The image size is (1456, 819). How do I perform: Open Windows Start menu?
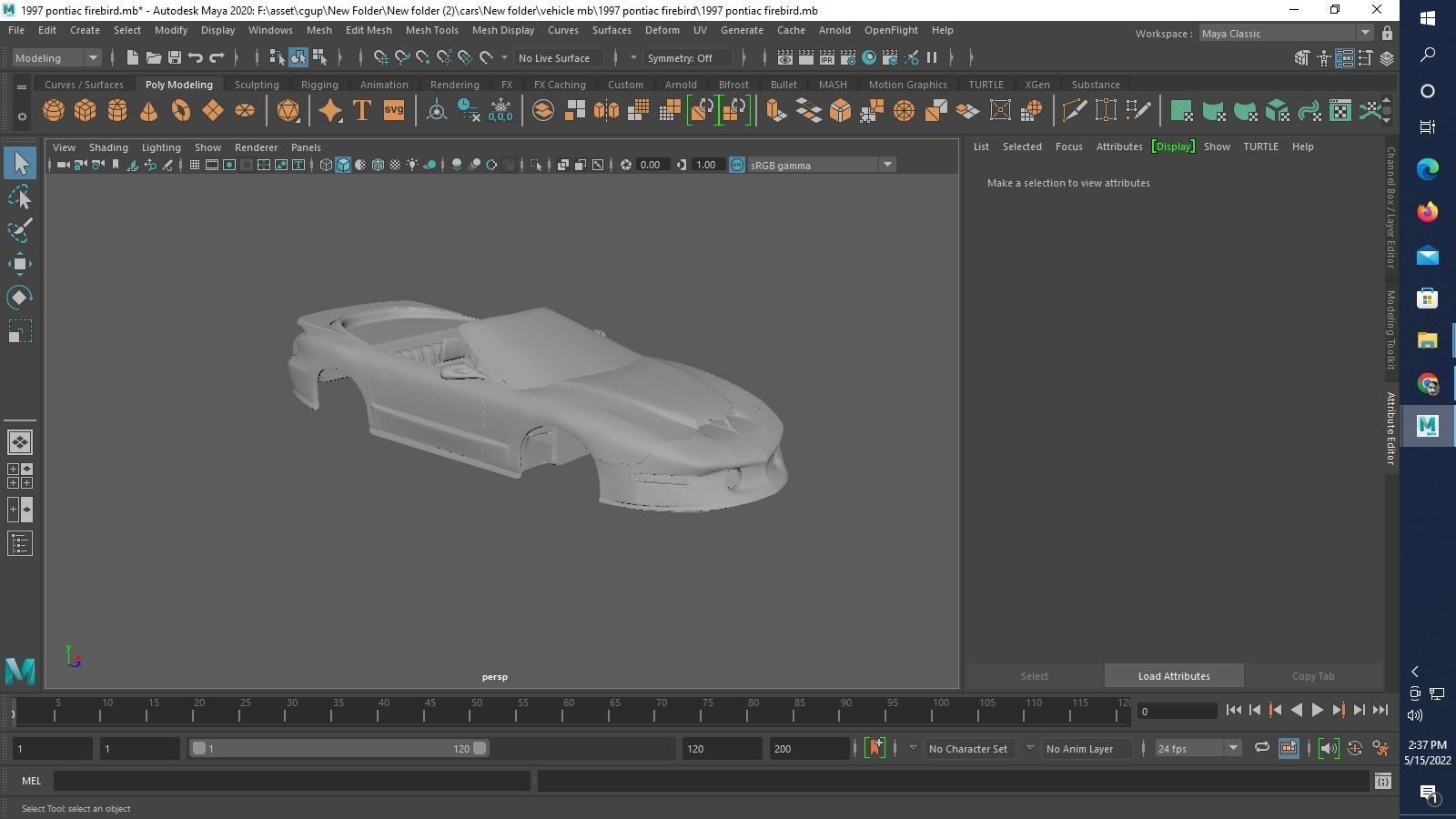tap(1427, 17)
